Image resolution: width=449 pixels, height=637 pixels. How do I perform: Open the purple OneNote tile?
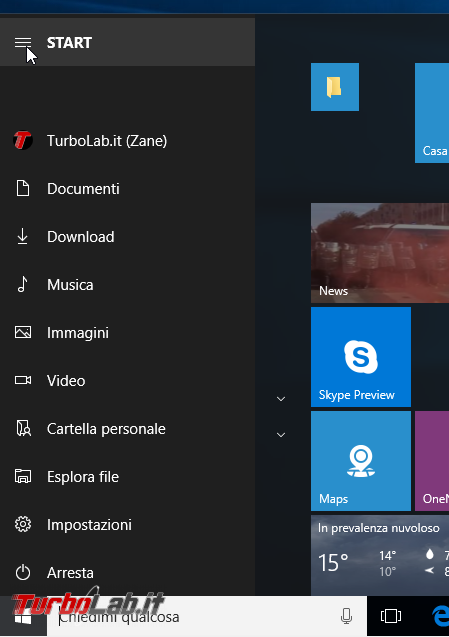coord(432,461)
